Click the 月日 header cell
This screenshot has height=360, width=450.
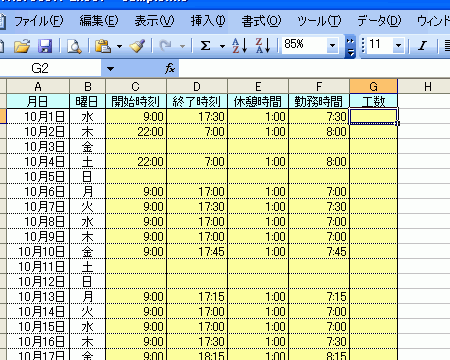(38, 101)
